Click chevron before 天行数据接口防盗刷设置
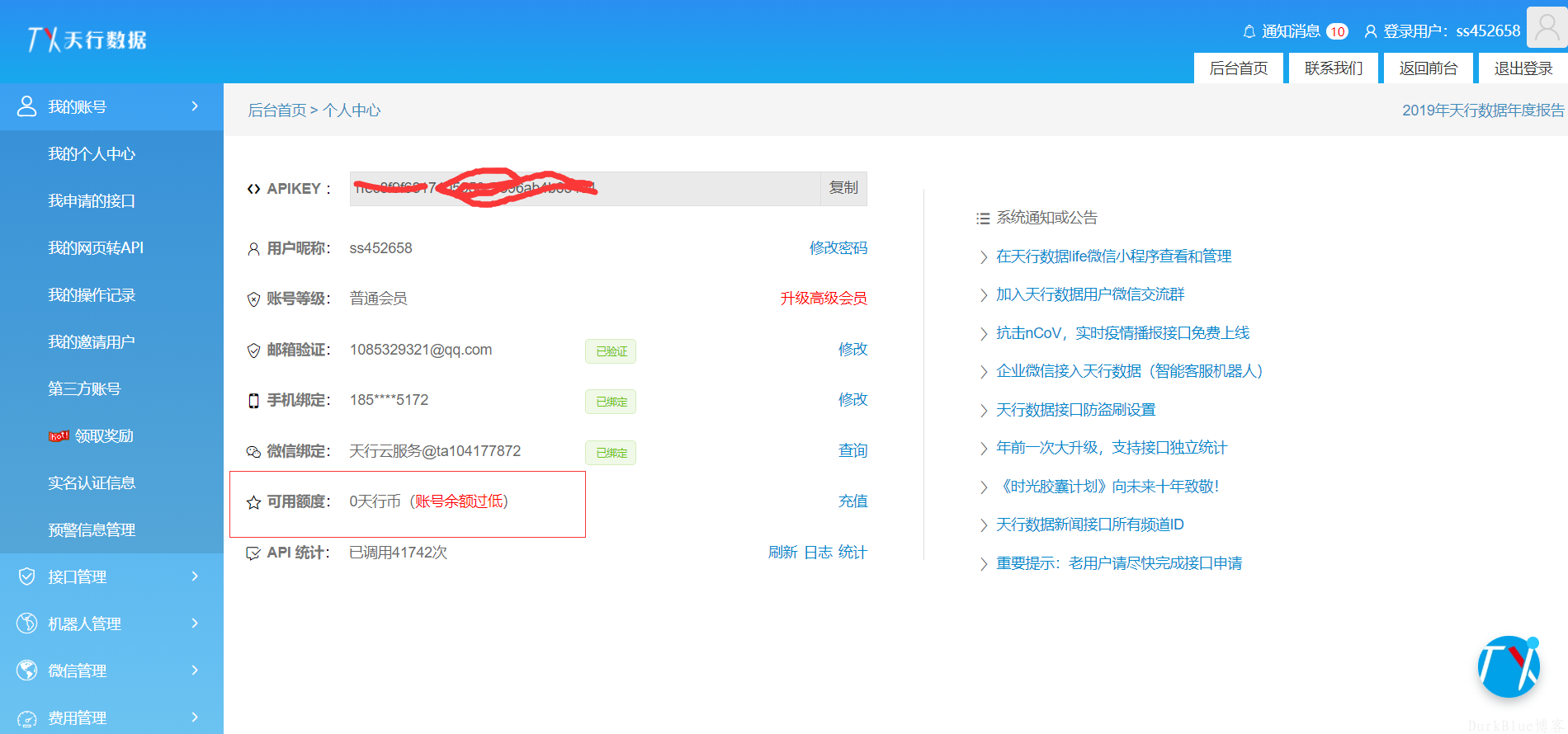The image size is (1568, 734). pyautogui.click(x=983, y=411)
